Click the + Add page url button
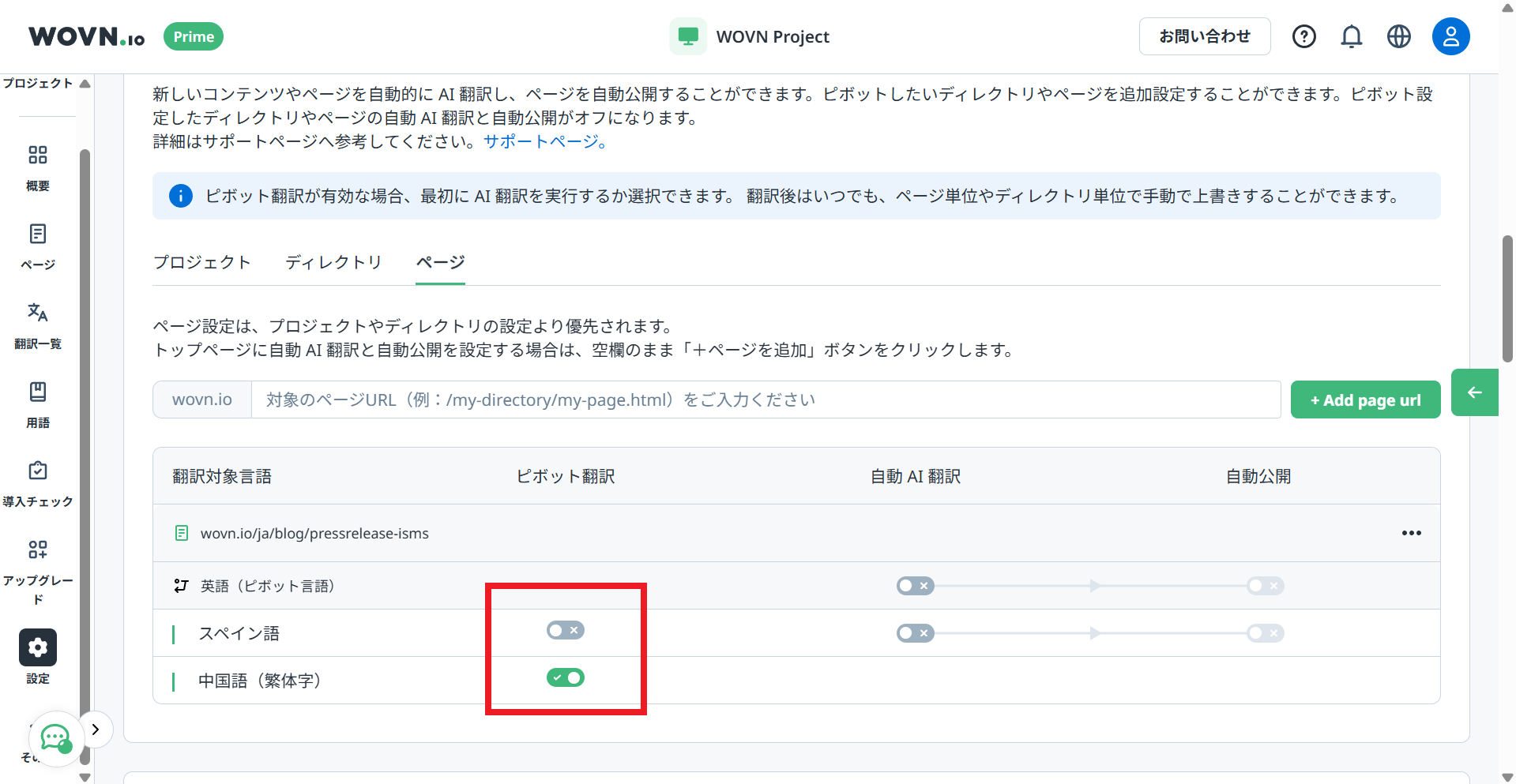The height and width of the screenshot is (784, 1516). (1365, 400)
